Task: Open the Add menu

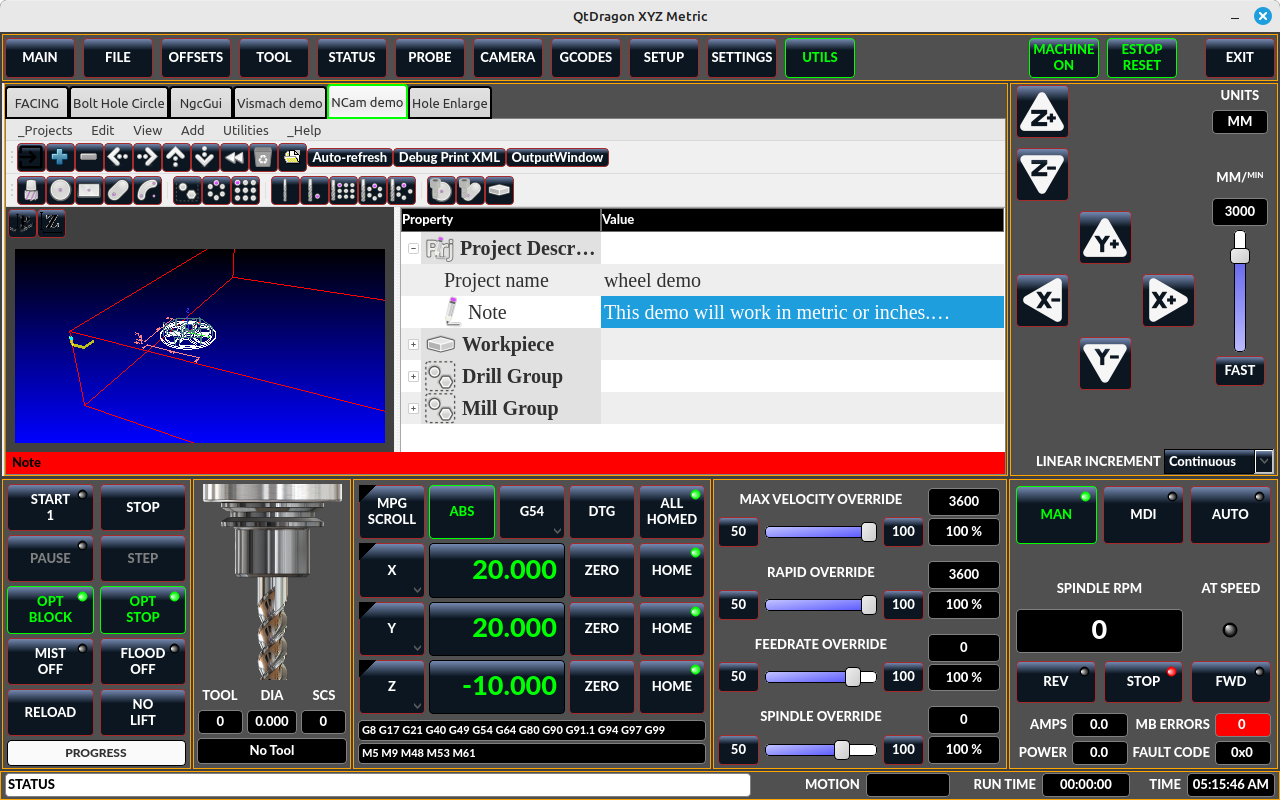Action: [193, 130]
